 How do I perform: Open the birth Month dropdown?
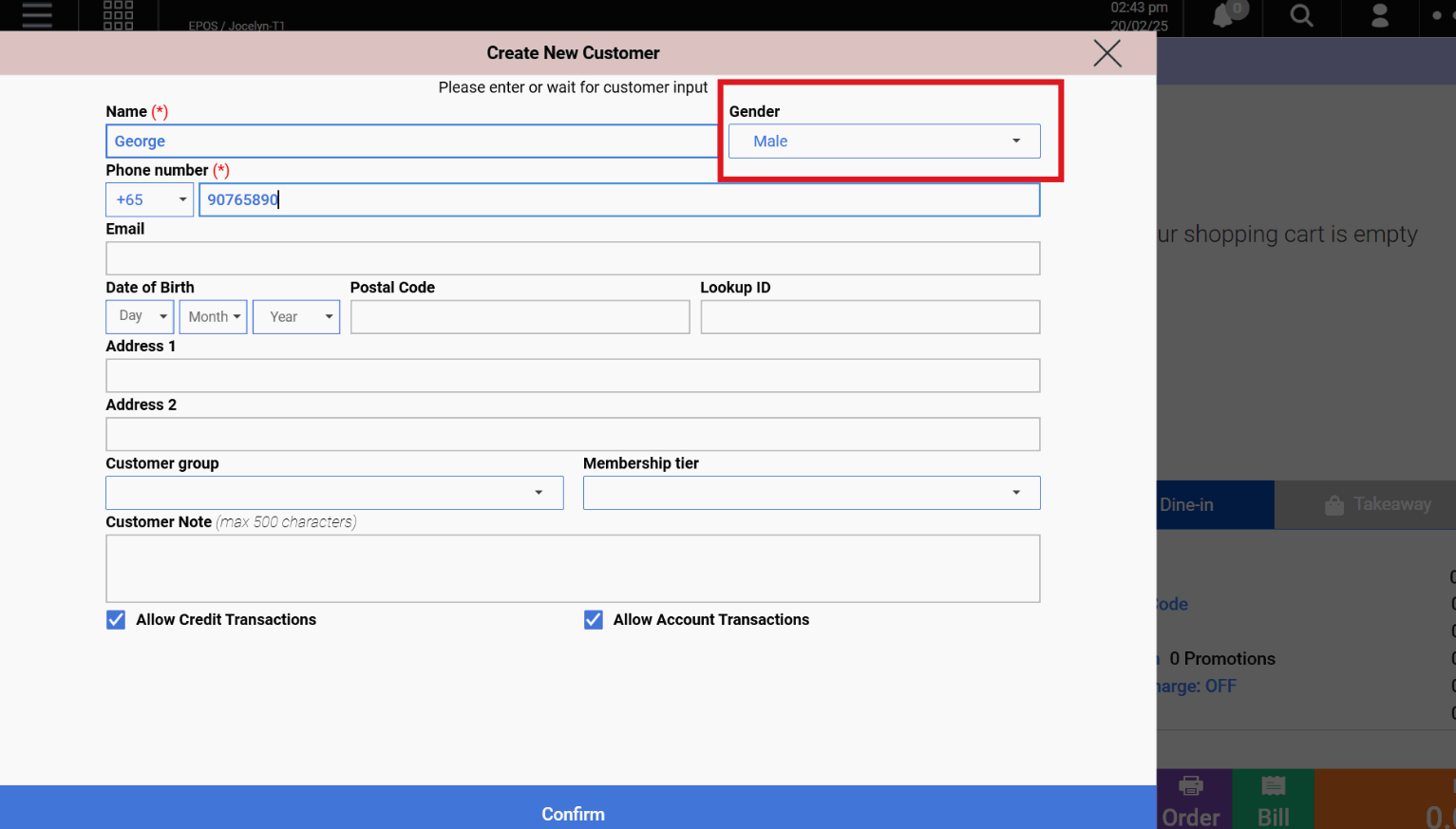[213, 317]
